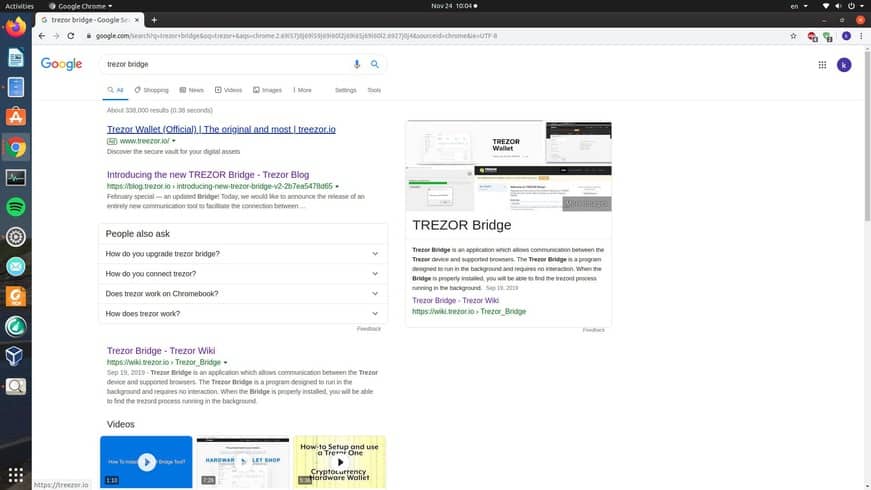Switch to the Shopping results tab
871x490 pixels.
(x=152, y=90)
